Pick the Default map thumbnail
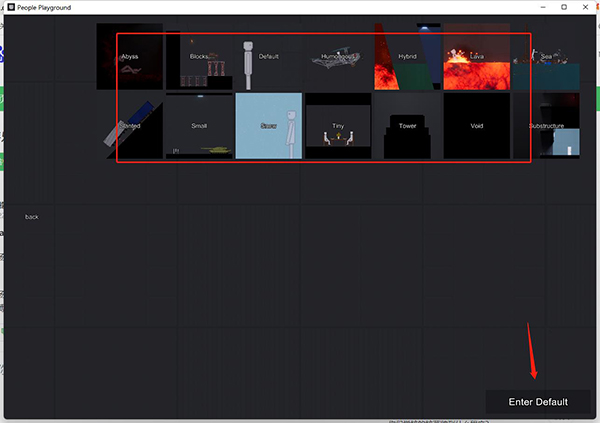600x423 pixels. (269, 56)
